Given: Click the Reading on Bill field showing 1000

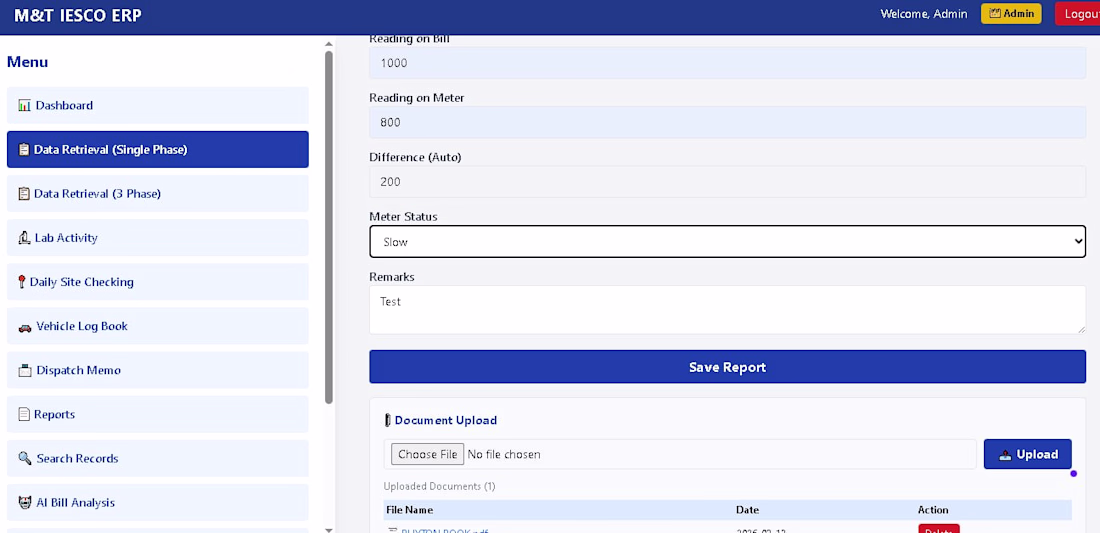Looking at the screenshot, I should coord(727,62).
